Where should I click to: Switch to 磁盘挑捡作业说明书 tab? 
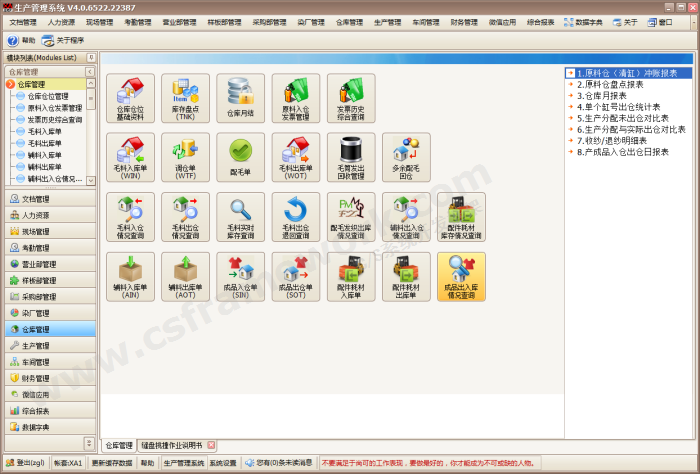(171, 445)
